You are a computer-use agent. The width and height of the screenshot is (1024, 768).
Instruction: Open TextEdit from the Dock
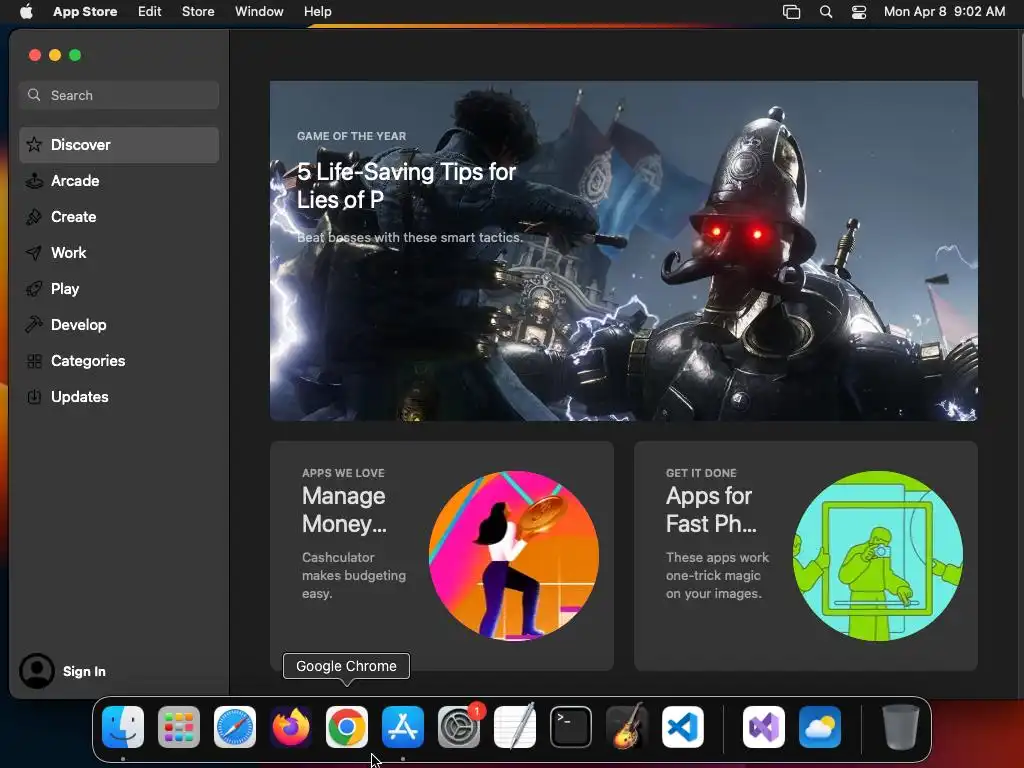pyautogui.click(x=515, y=727)
